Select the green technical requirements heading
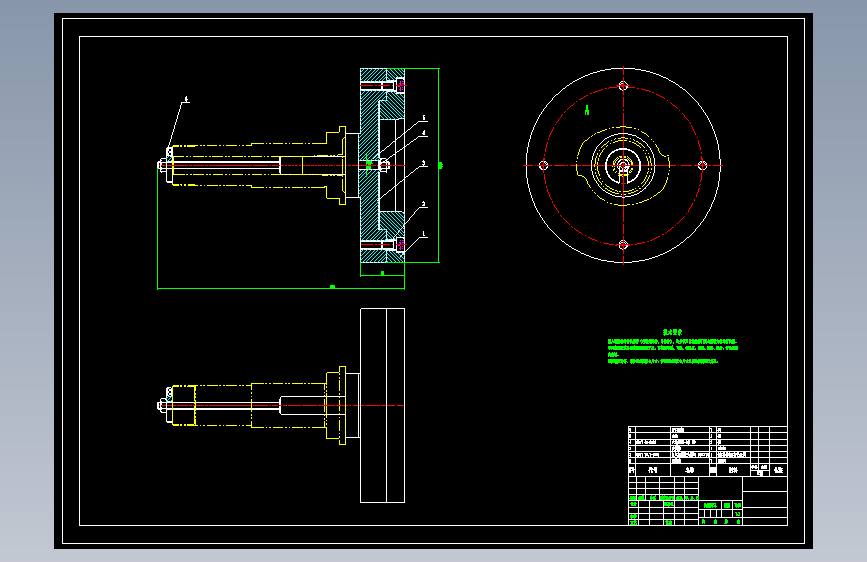Image resolution: width=867 pixels, height=562 pixels. click(672, 332)
